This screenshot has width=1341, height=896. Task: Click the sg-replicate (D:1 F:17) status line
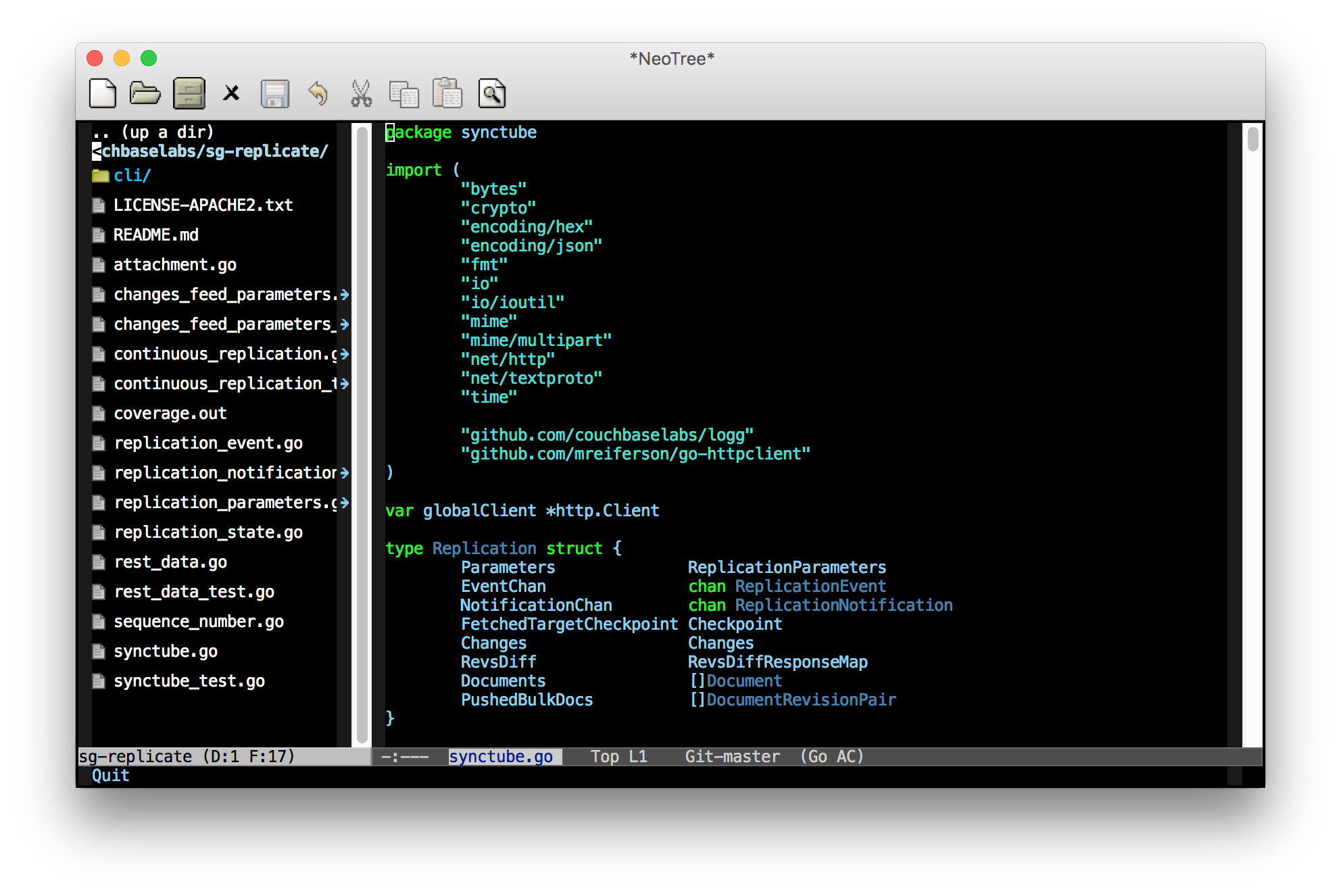coord(187,757)
